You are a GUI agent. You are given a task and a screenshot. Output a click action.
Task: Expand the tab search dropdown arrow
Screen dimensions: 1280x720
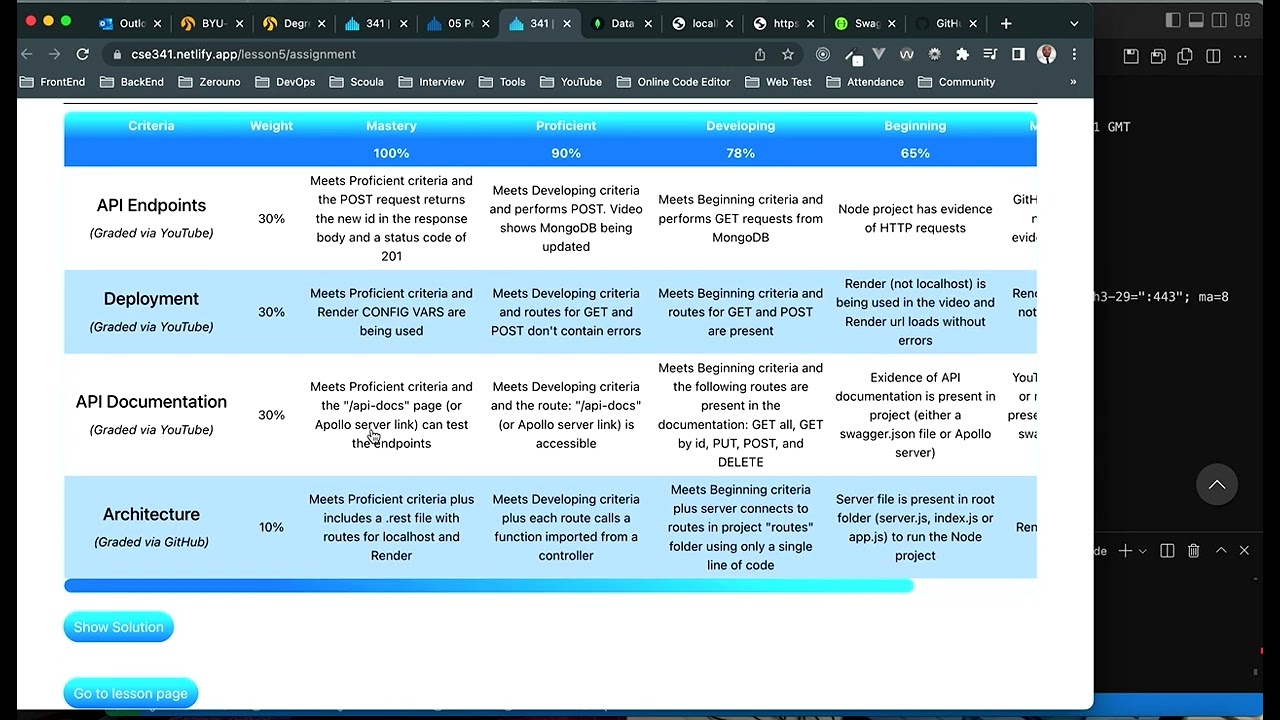pyautogui.click(x=1074, y=23)
